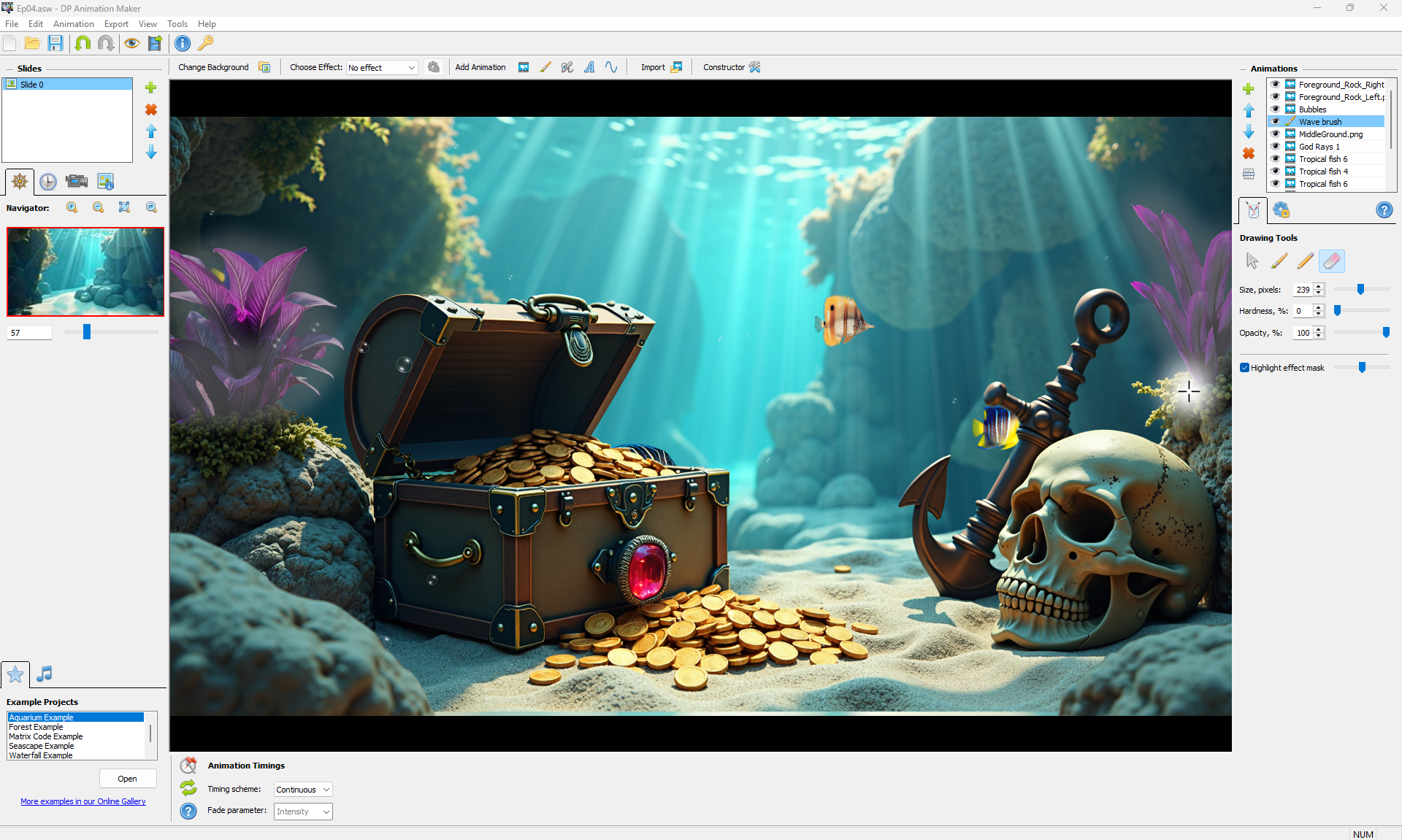The height and width of the screenshot is (840, 1402).
Task: Open the Export menu
Action: pyautogui.click(x=116, y=24)
